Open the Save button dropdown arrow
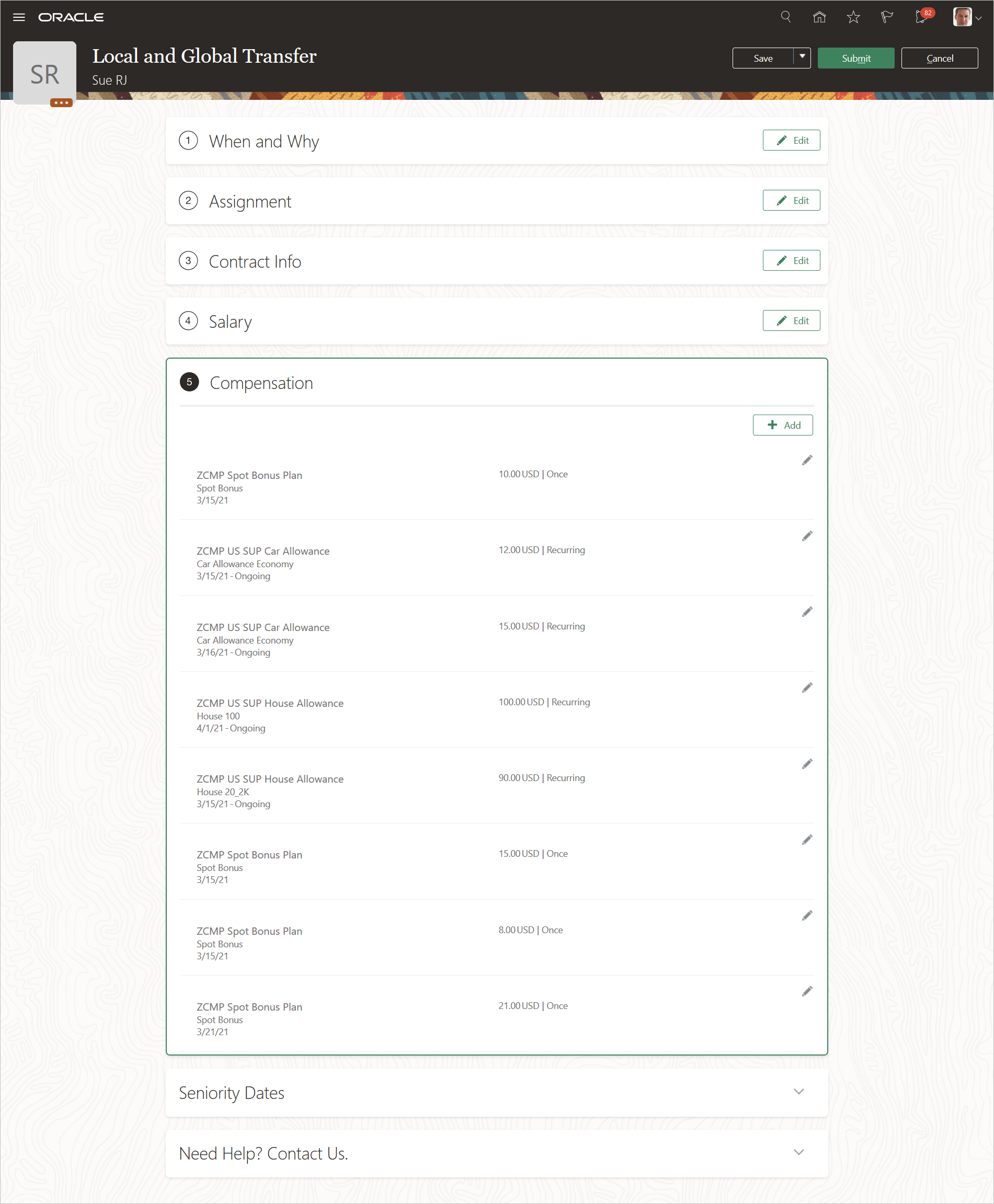 pyautogui.click(x=802, y=58)
